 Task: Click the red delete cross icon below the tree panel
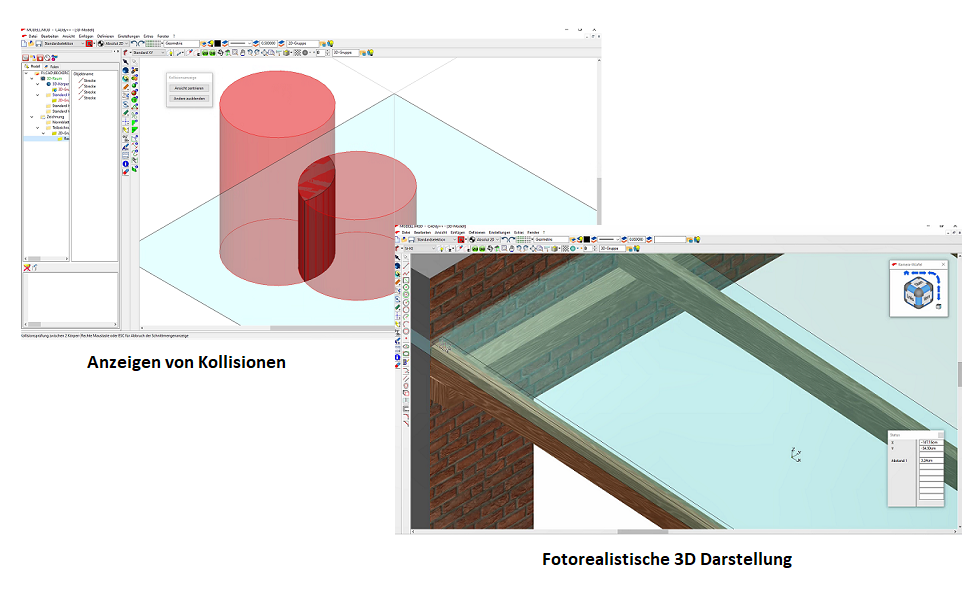pyautogui.click(x=27, y=267)
